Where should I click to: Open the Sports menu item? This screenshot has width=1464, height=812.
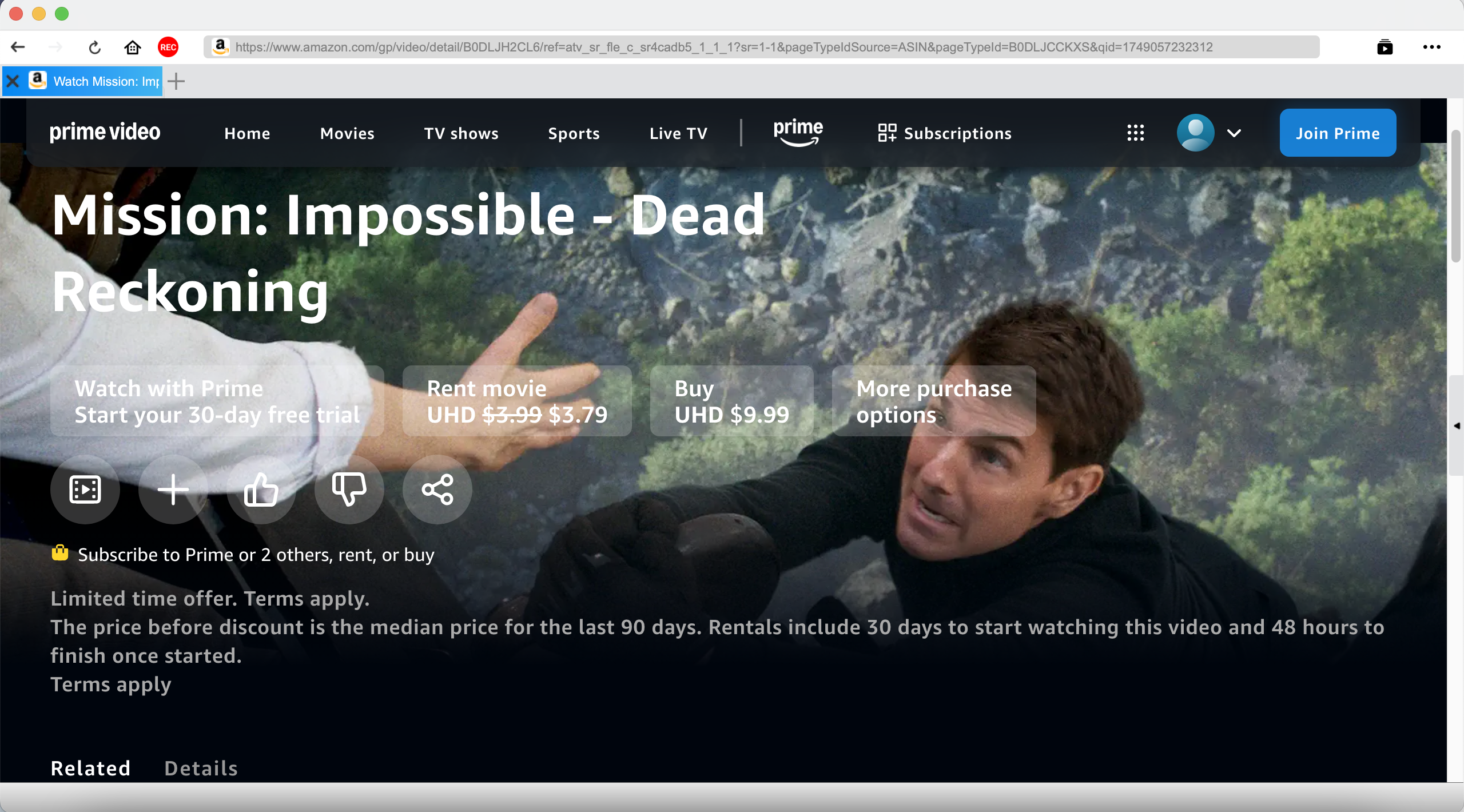coord(574,133)
